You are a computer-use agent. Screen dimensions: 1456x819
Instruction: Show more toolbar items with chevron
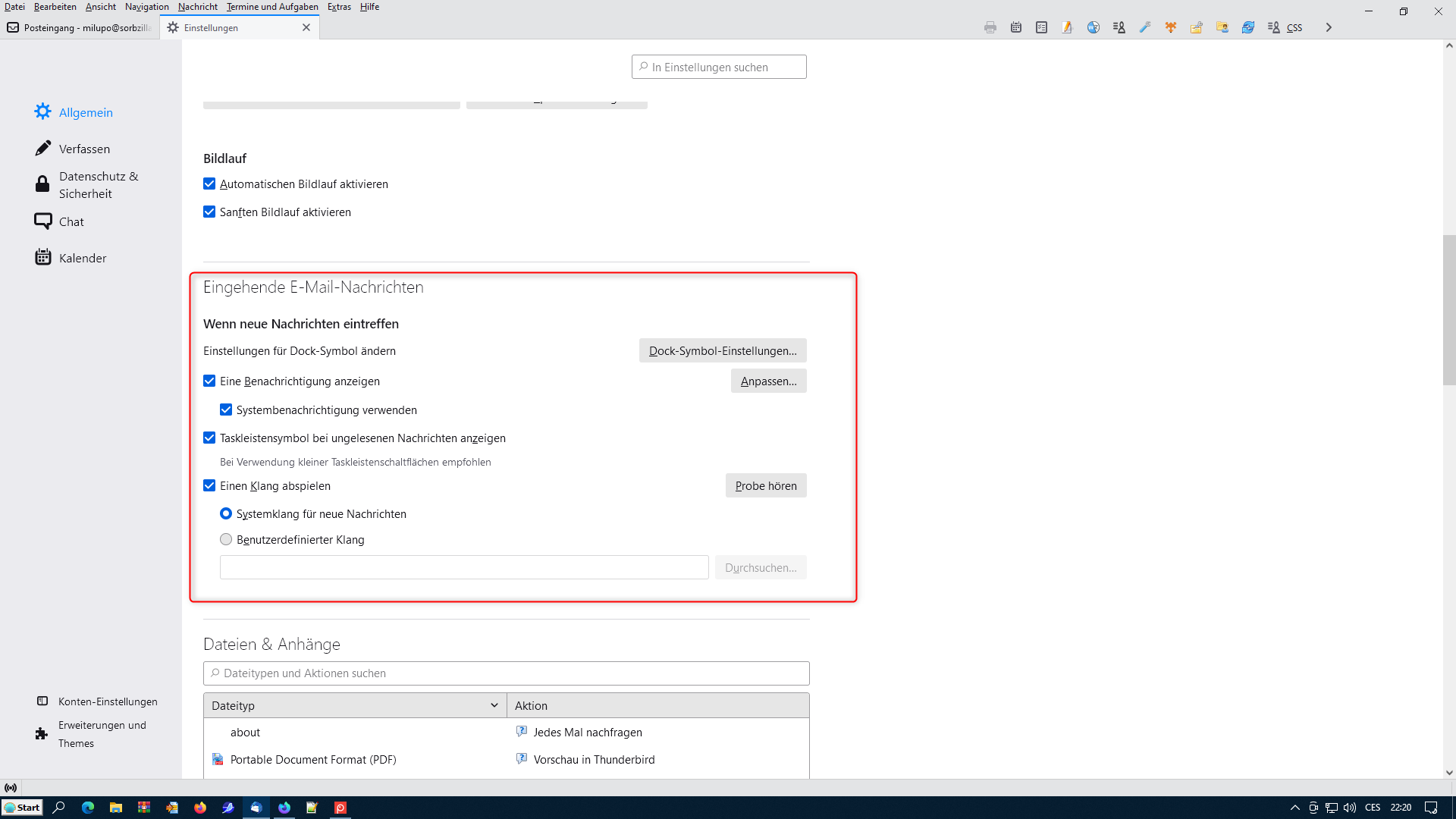tap(1329, 27)
